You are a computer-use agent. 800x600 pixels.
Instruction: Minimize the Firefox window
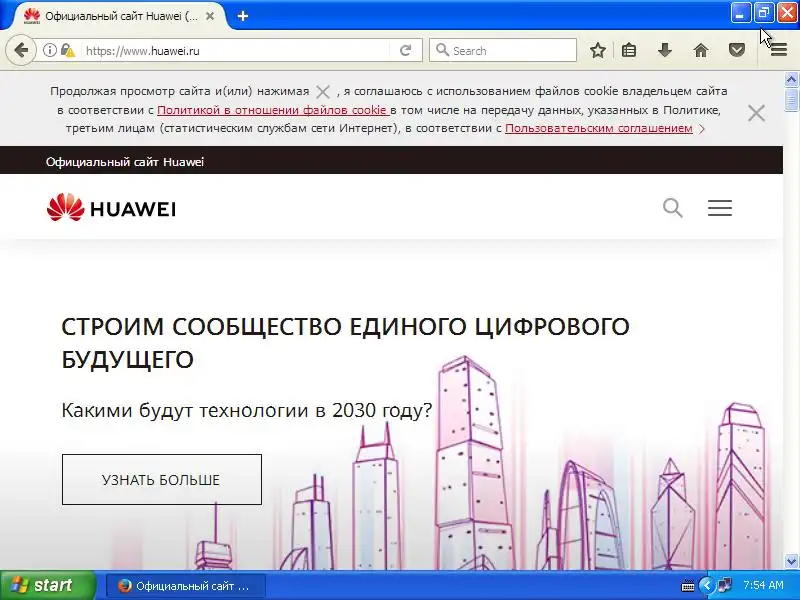(x=740, y=13)
